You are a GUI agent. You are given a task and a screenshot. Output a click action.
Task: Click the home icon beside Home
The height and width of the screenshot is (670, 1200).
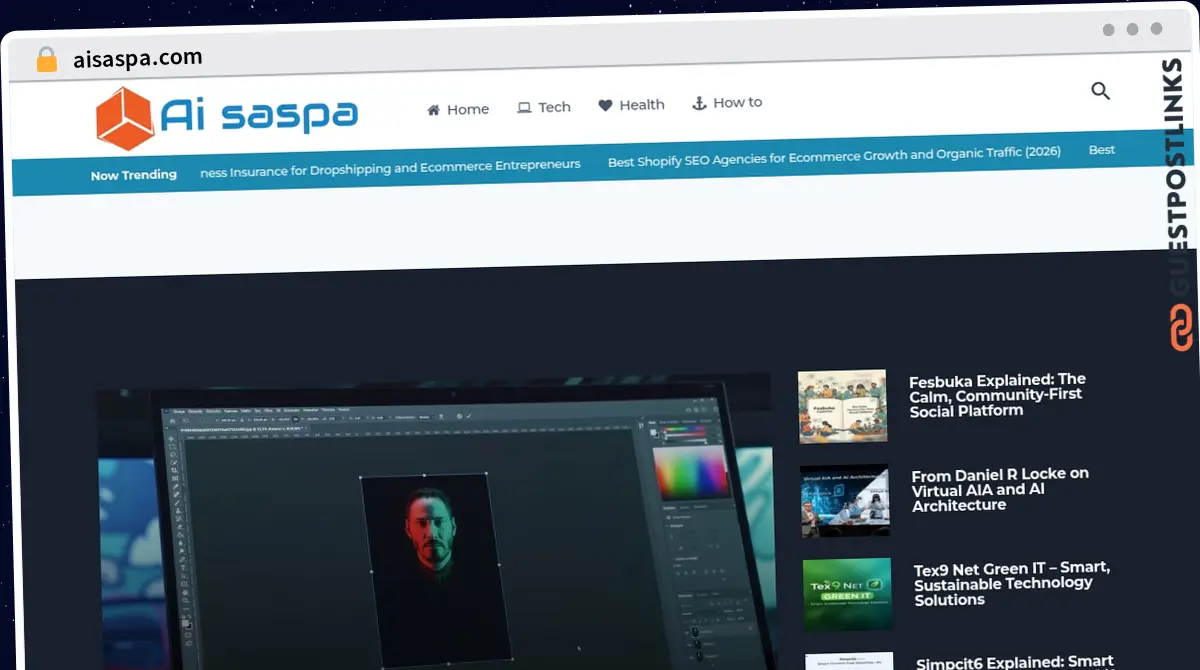point(433,110)
